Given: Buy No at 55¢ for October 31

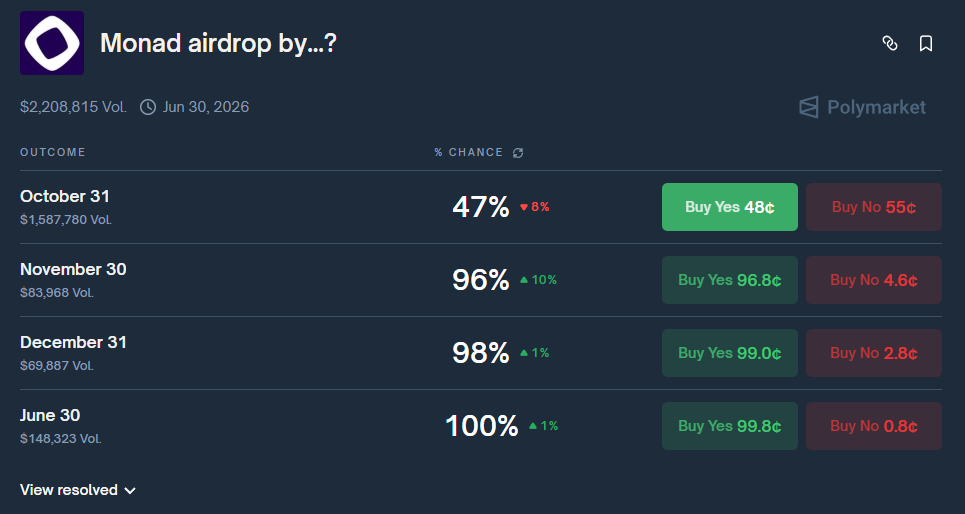Looking at the screenshot, I should 873,207.
